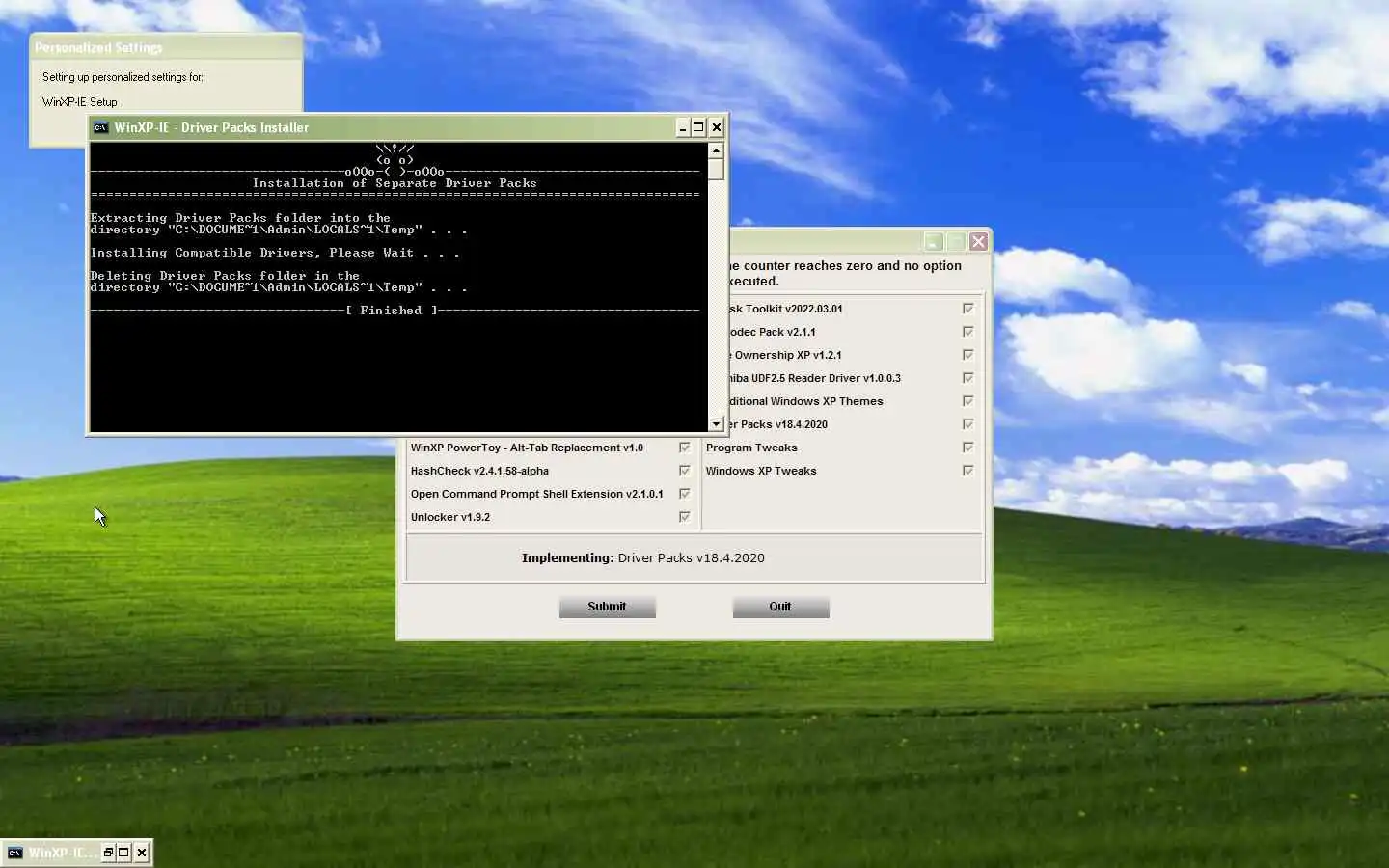Close the Driver Packs Installer console window

click(717, 127)
